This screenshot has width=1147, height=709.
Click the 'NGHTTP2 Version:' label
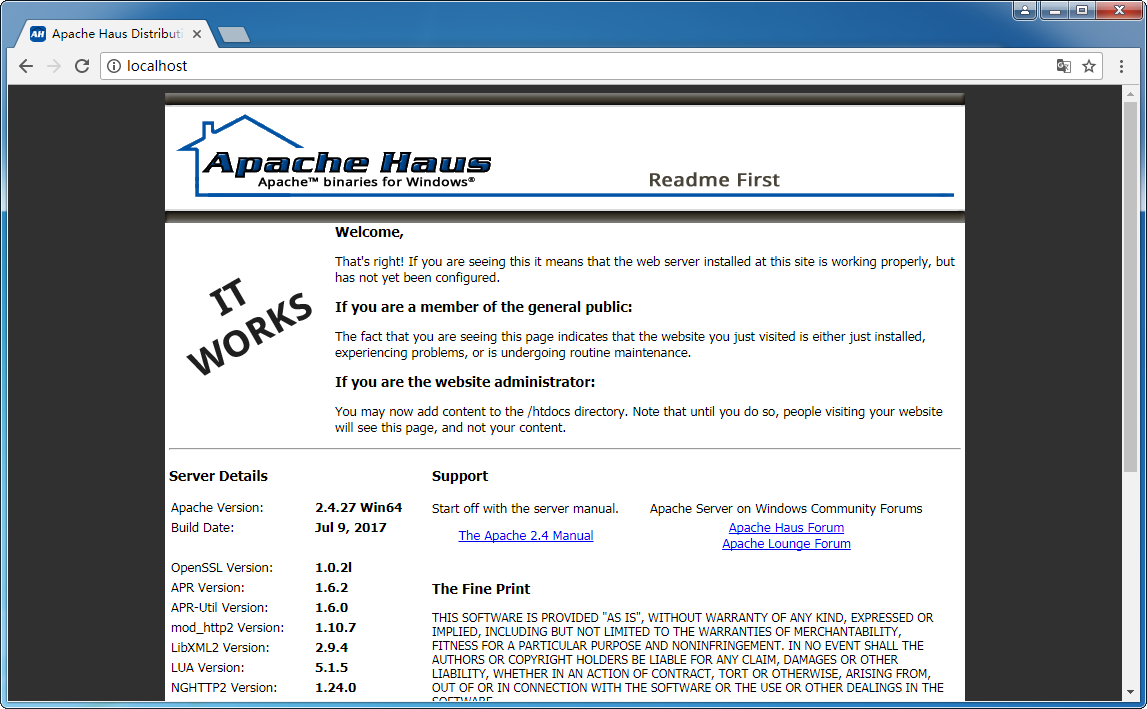point(224,688)
